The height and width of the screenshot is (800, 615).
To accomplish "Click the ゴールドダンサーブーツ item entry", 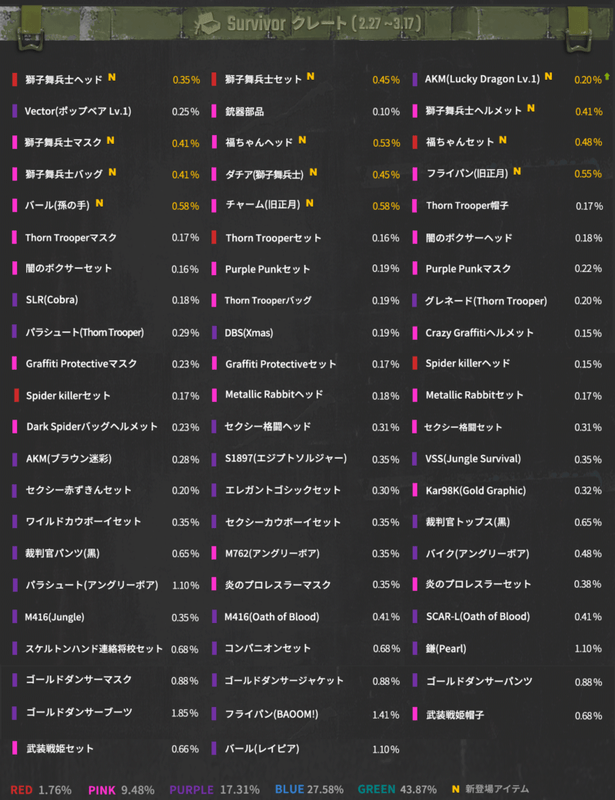I will pos(78,711).
